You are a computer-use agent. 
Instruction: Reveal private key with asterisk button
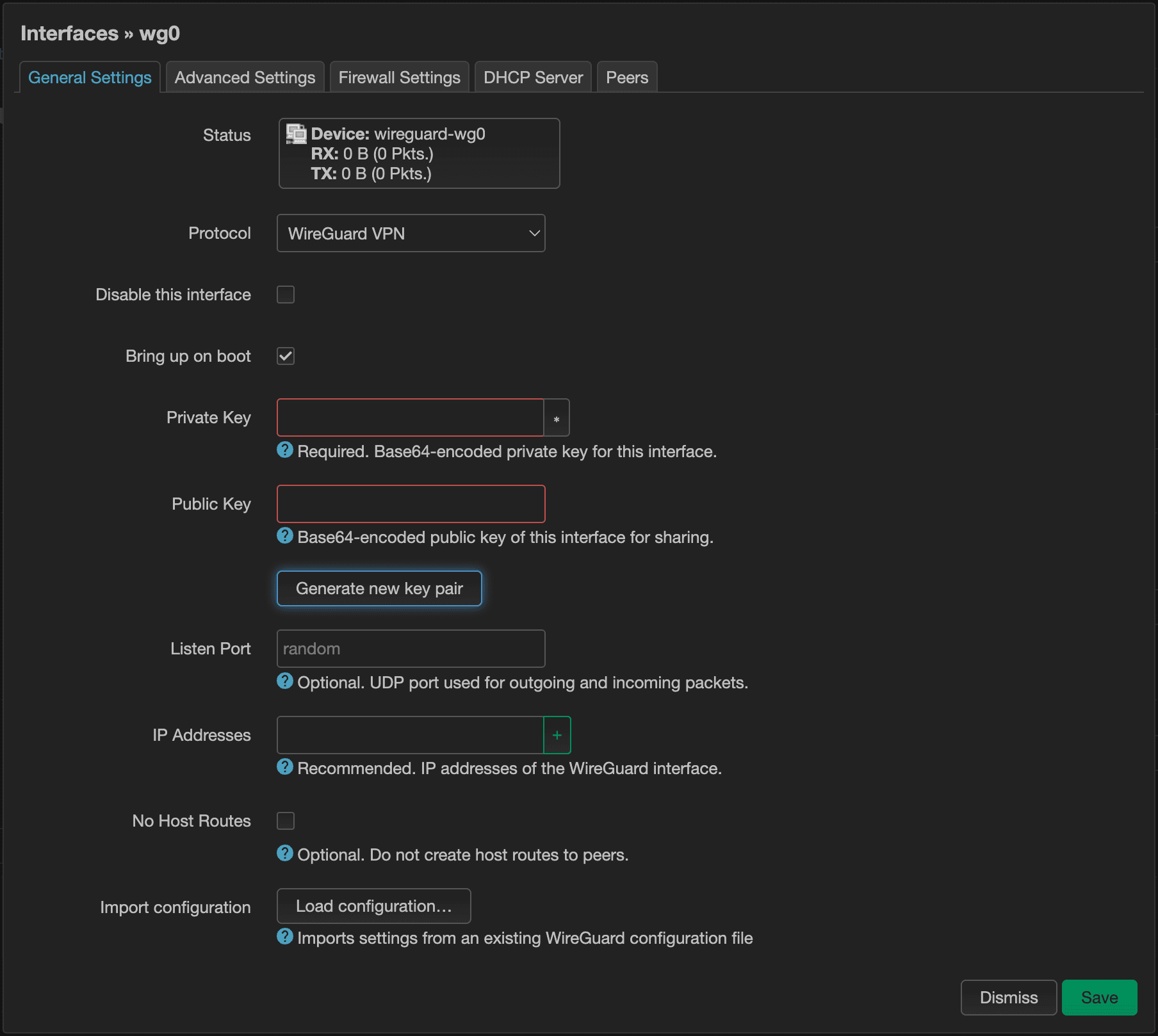tap(557, 418)
